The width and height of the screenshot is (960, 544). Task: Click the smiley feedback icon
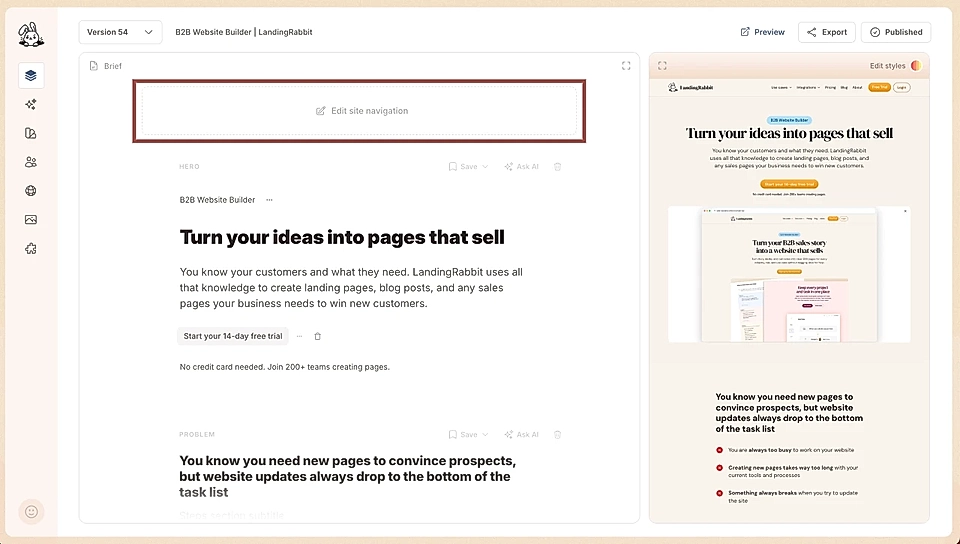31,512
